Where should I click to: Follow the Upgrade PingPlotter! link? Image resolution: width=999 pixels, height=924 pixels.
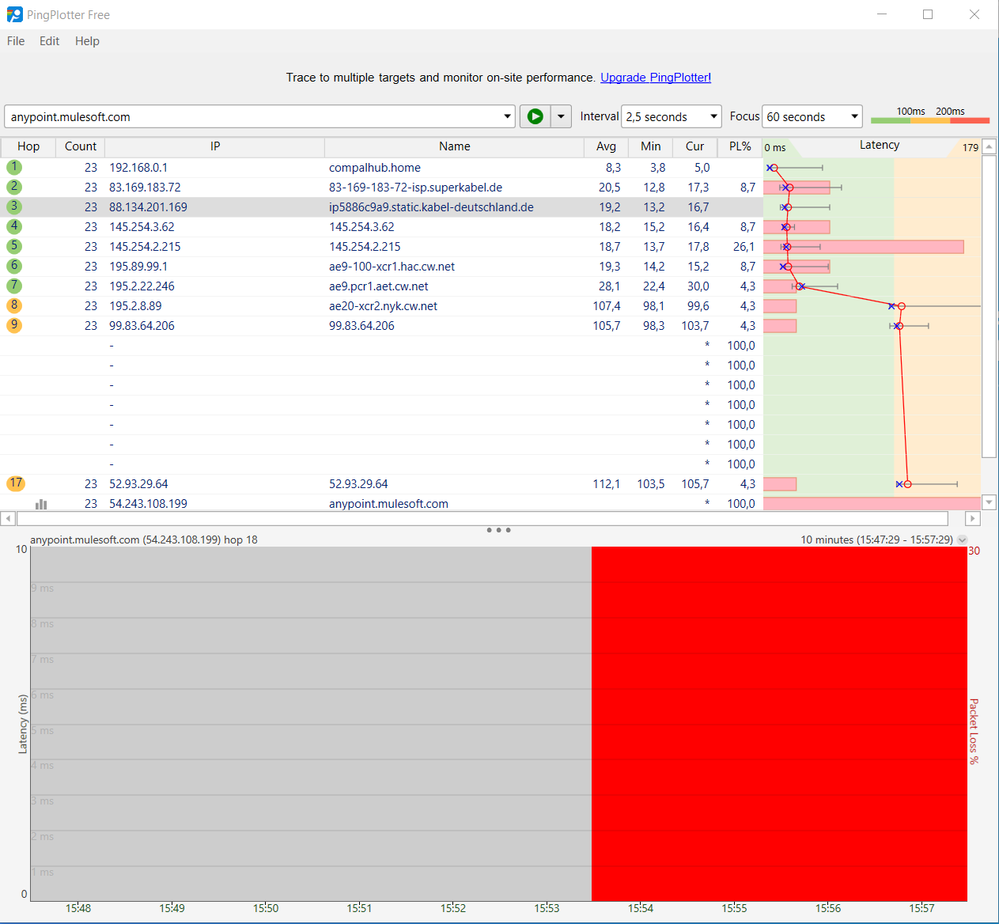click(656, 77)
